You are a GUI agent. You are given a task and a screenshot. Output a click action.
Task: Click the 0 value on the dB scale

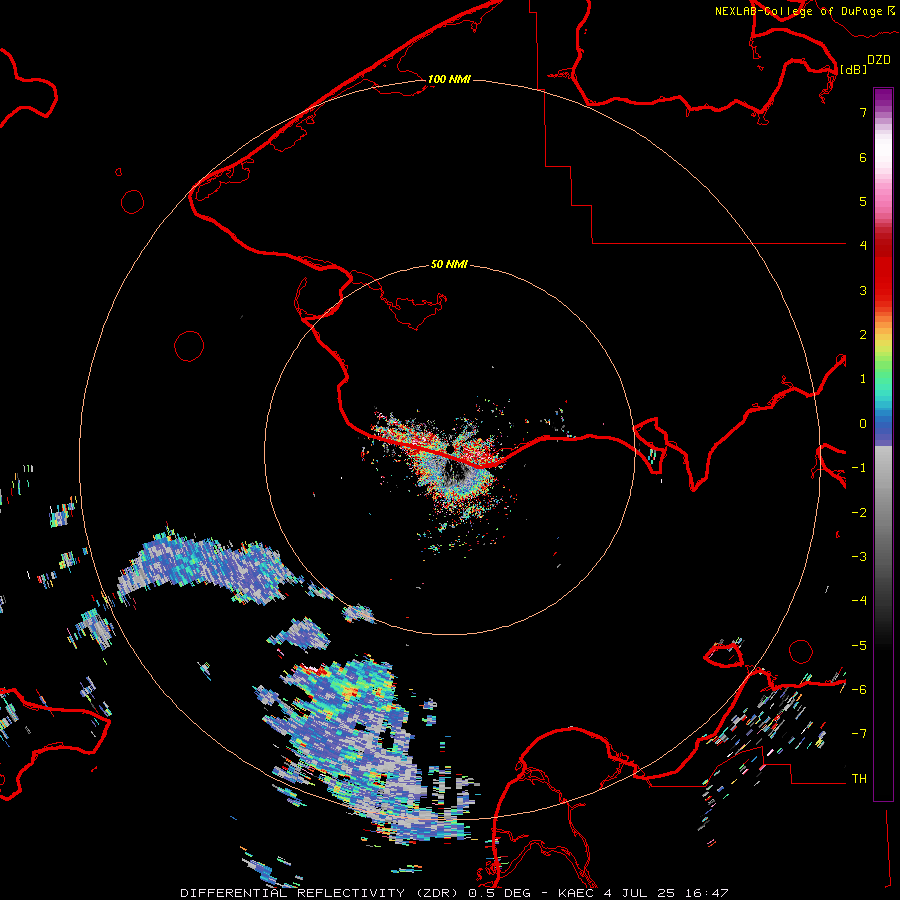coord(863,424)
